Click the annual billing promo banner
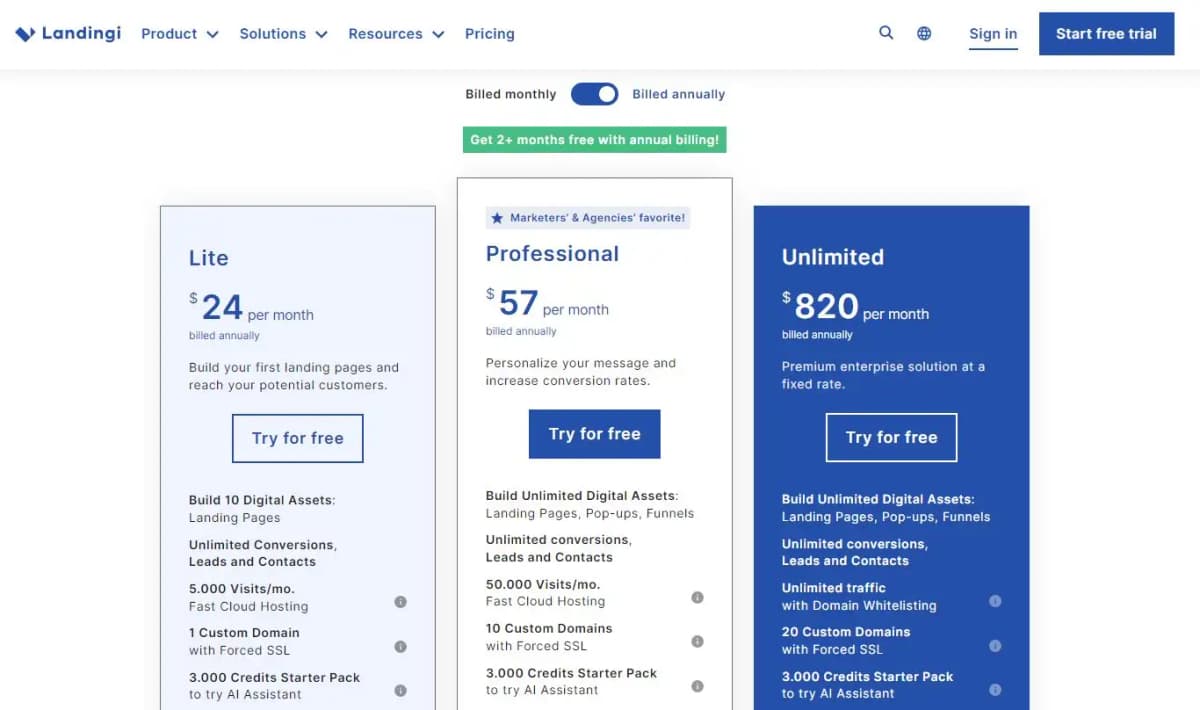Image resolution: width=1200 pixels, height=710 pixels. click(594, 140)
